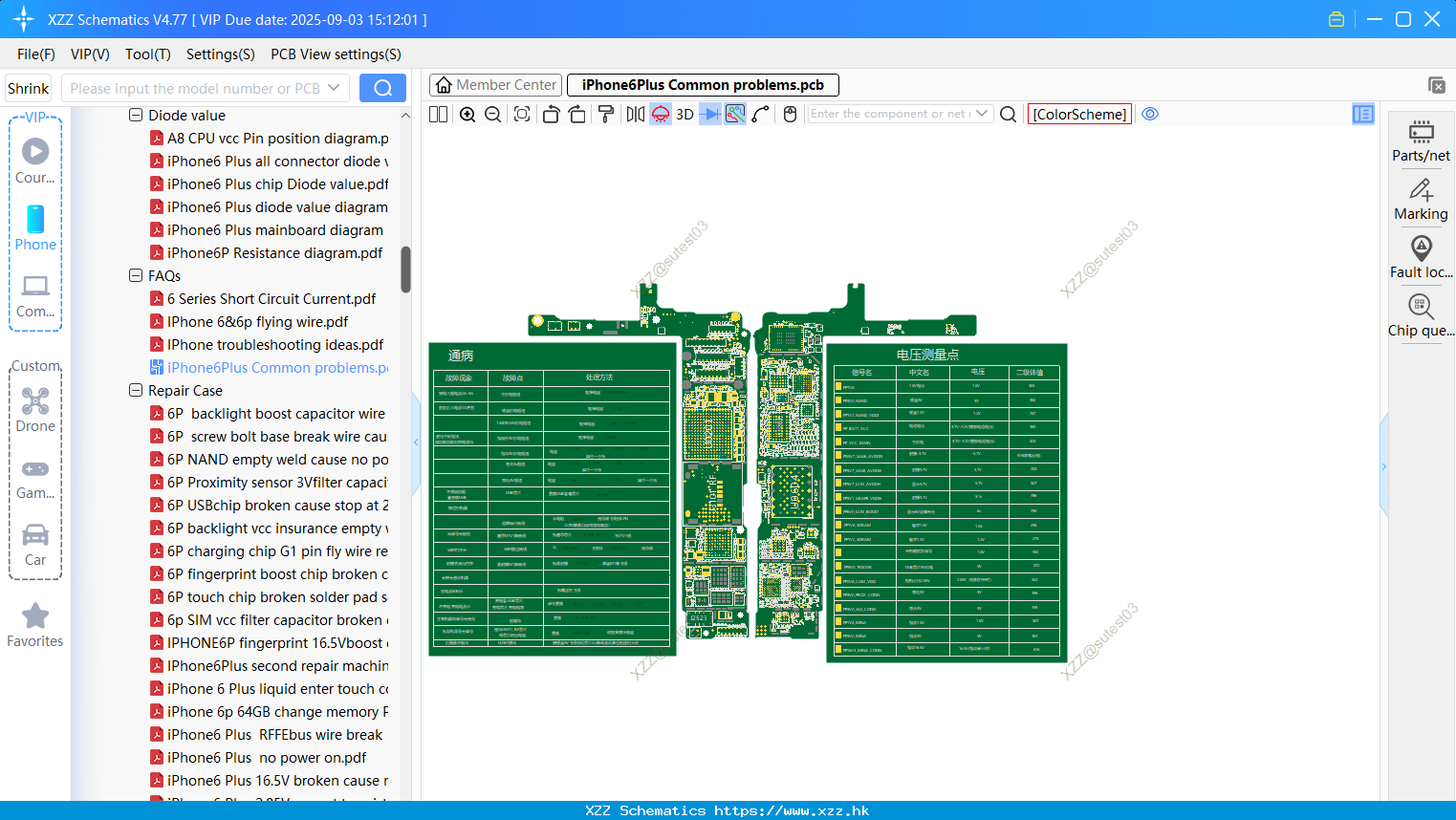1456x820 pixels.
Task: Click the zoom out magnifier icon
Action: (493, 115)
